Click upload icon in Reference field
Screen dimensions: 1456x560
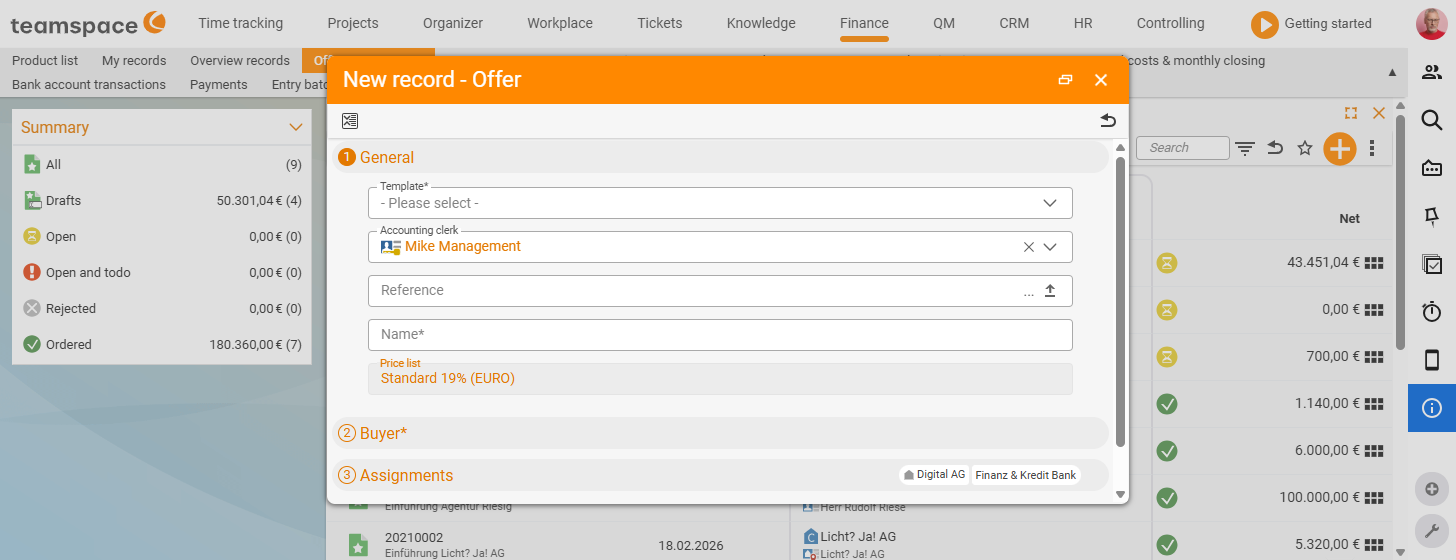pos(1050,291)
